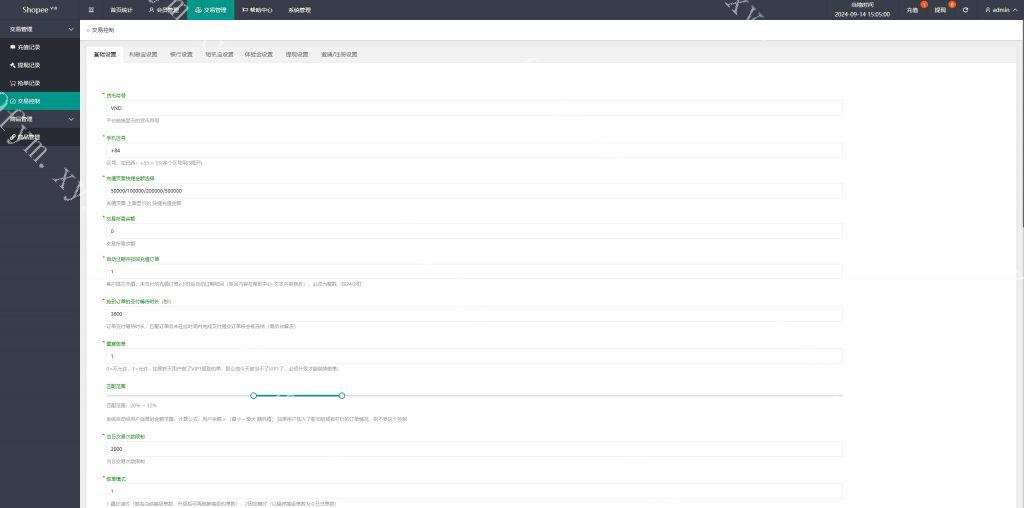Click the currency field containing VND
Viewport: 1024px width, 508px height.
tap(474, 108)
